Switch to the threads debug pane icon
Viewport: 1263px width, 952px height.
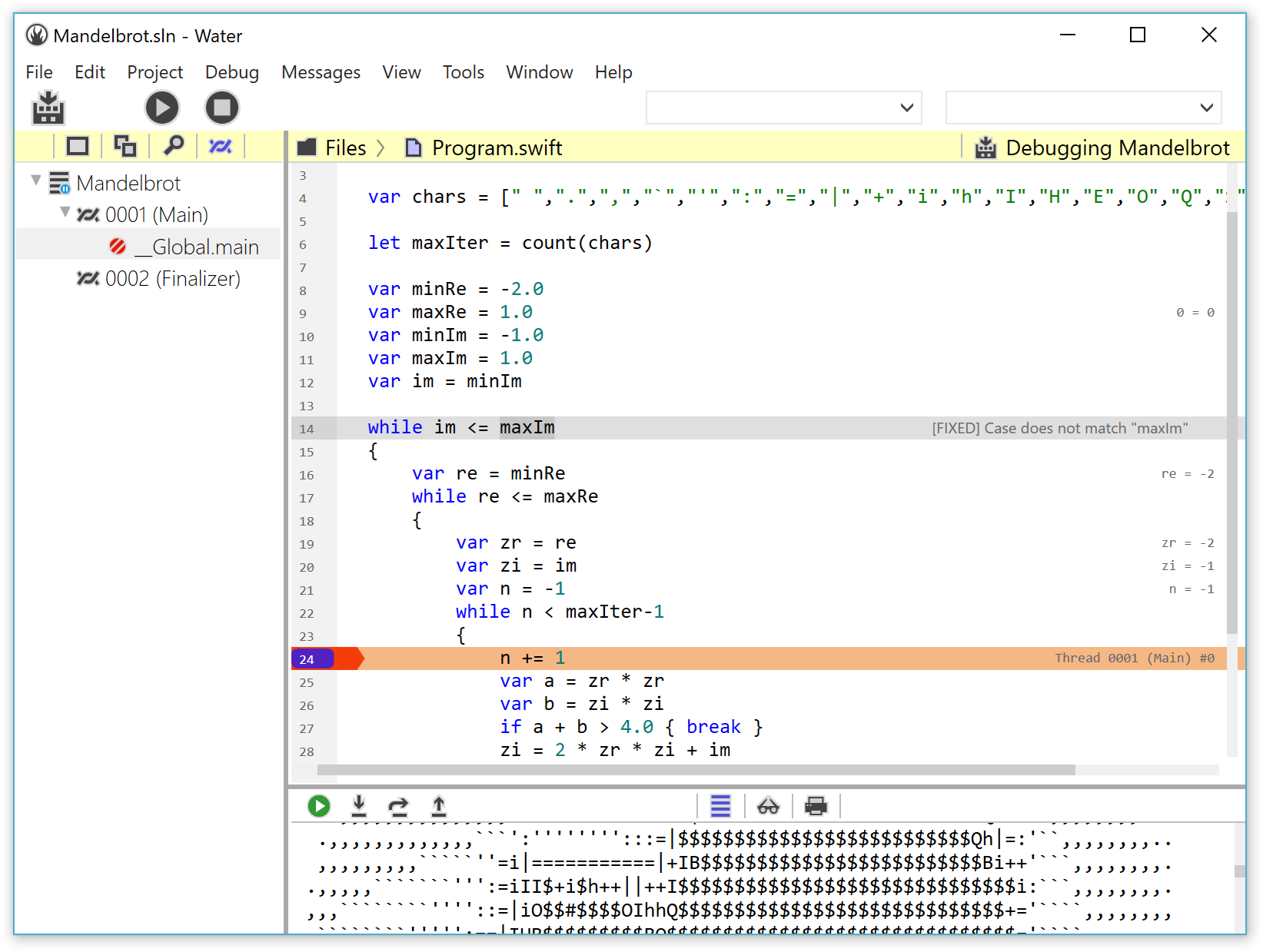coord(221,146)
